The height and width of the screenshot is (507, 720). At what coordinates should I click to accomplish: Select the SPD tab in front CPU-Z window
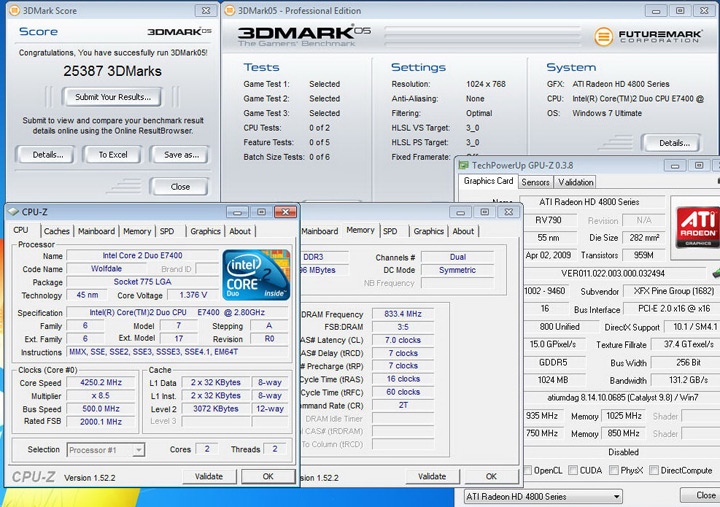click(167, 231)
